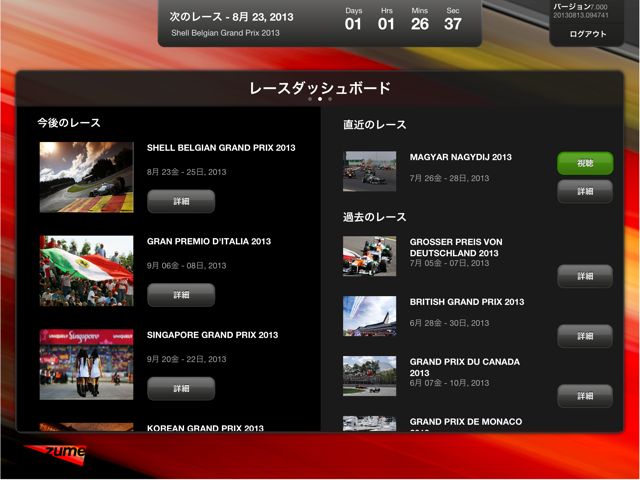Select the Italian flag race thumbnail
The width and height of the screenshot is (640, 480).
coord(87,271)
